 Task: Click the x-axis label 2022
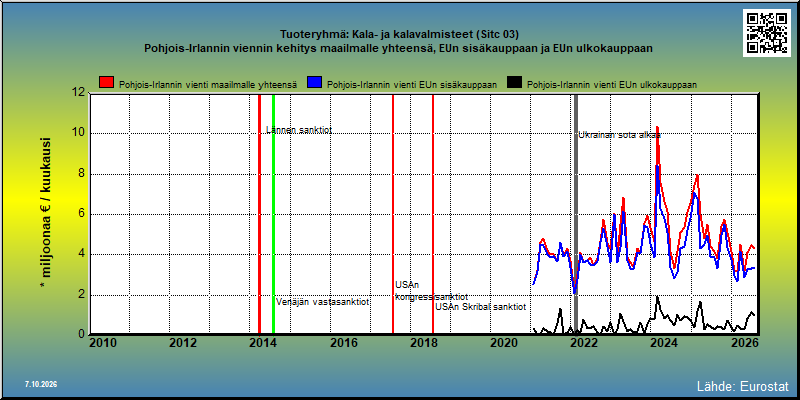click(x=583, y=342)
